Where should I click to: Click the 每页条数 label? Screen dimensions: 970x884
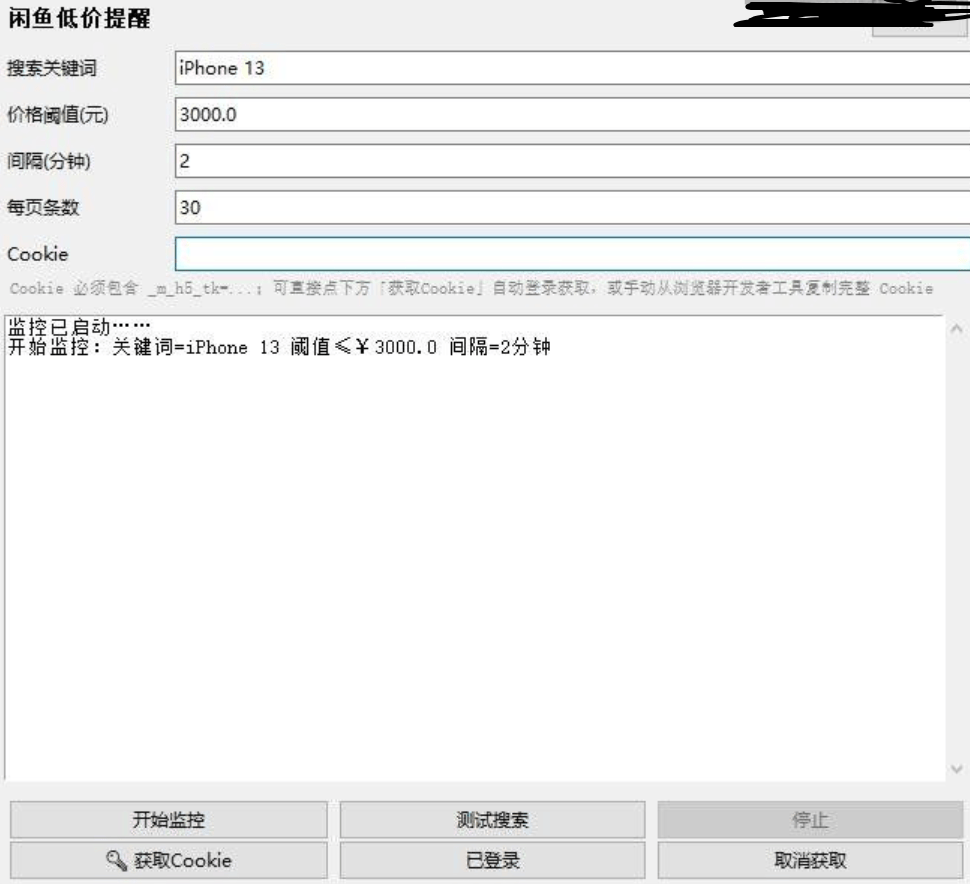coord(43,207)
